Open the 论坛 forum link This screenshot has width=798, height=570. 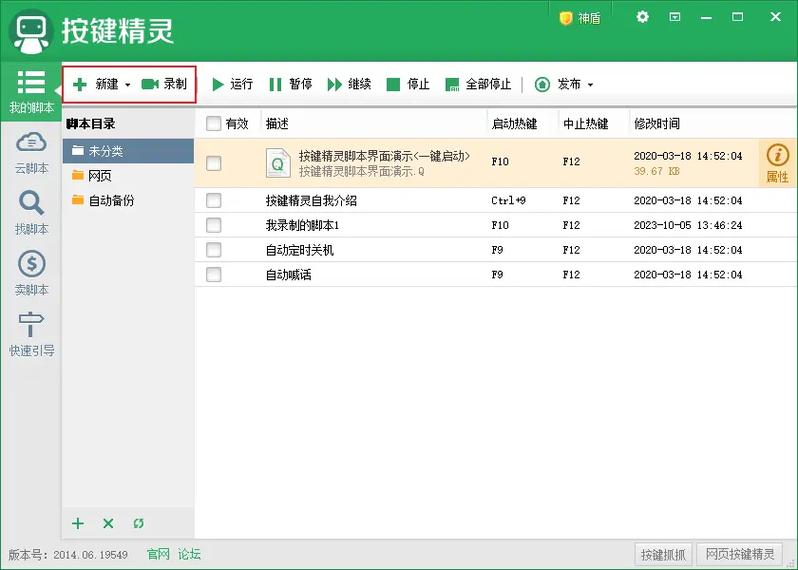tap(189, 554)
